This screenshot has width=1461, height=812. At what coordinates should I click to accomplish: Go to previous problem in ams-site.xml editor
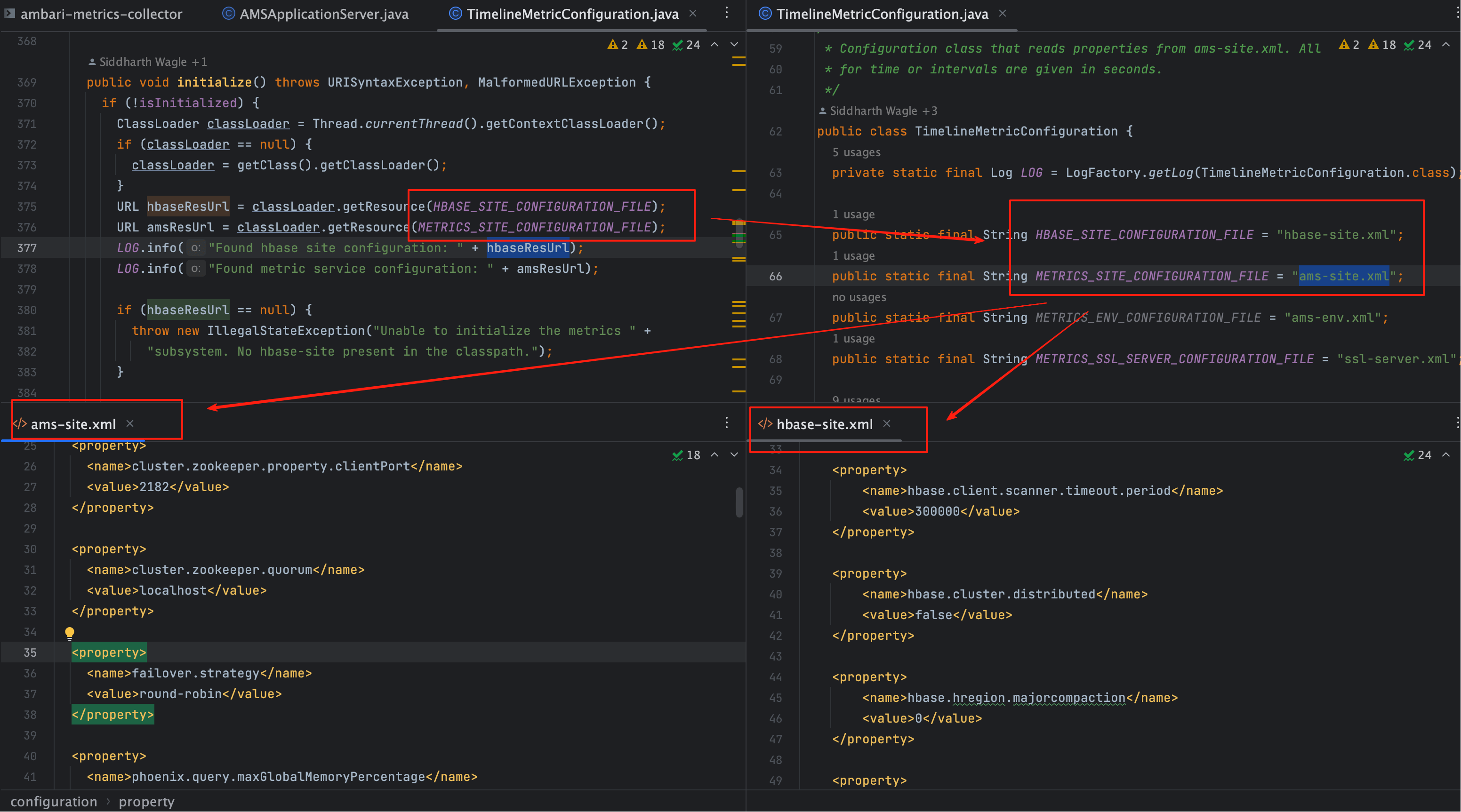[x=714, y=455]
